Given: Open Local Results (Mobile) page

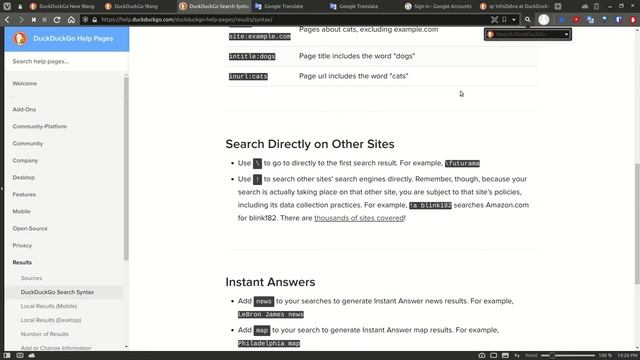Looking at the screenshot, I should 49,306.
